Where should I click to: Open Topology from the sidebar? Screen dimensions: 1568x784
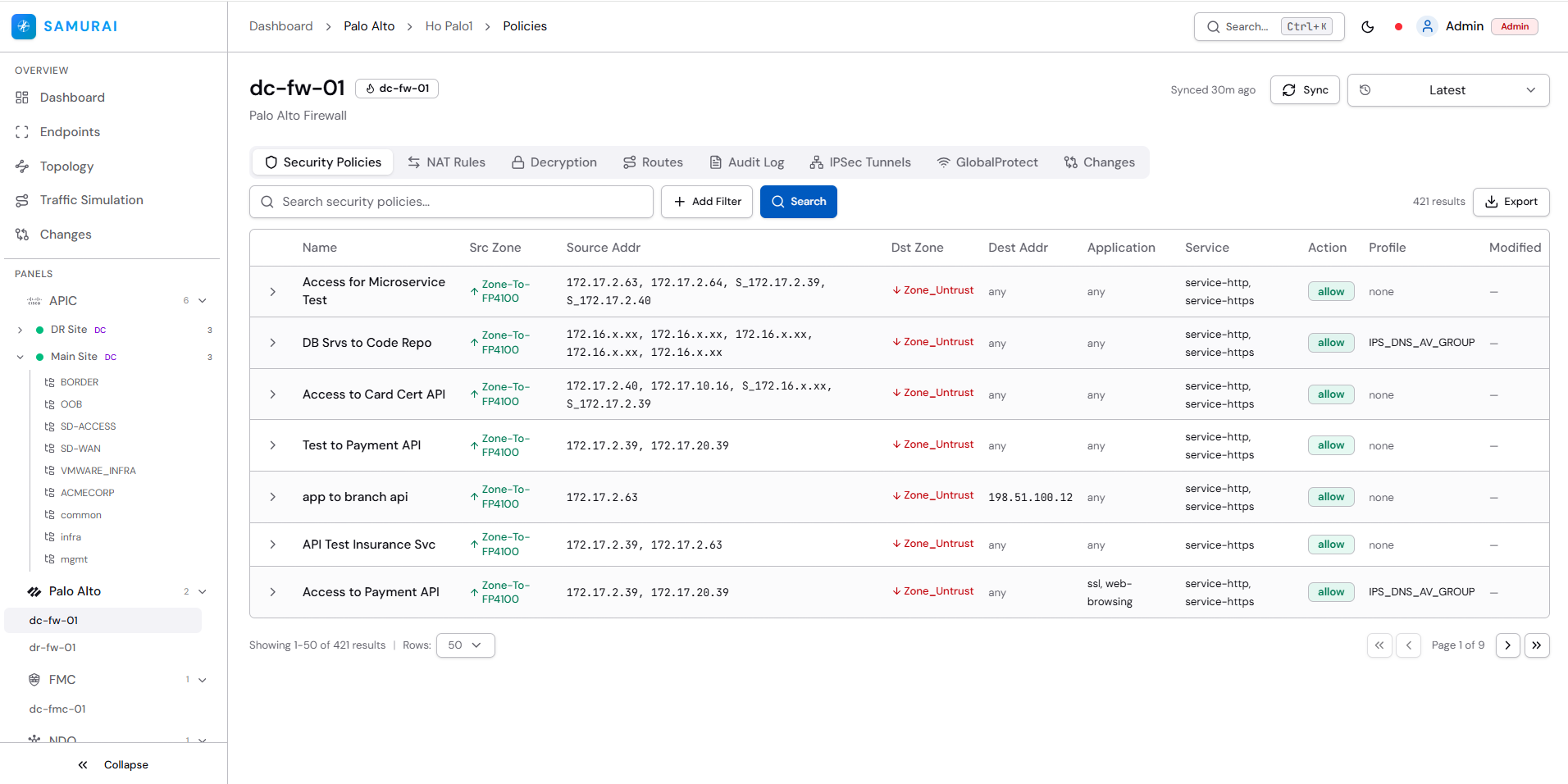coord(66,166)
